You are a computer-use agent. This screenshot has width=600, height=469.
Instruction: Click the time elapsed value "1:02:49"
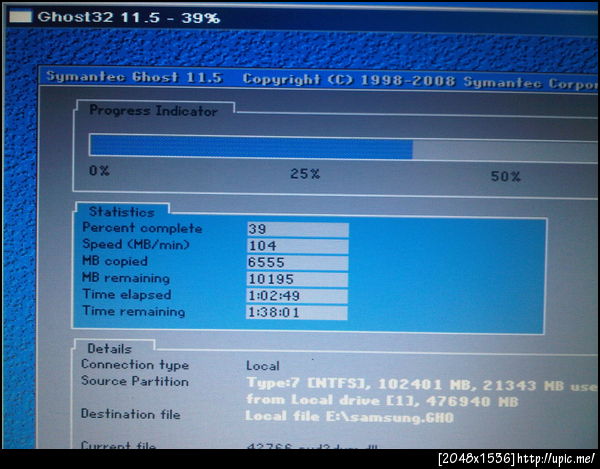(x=297, y=296)
